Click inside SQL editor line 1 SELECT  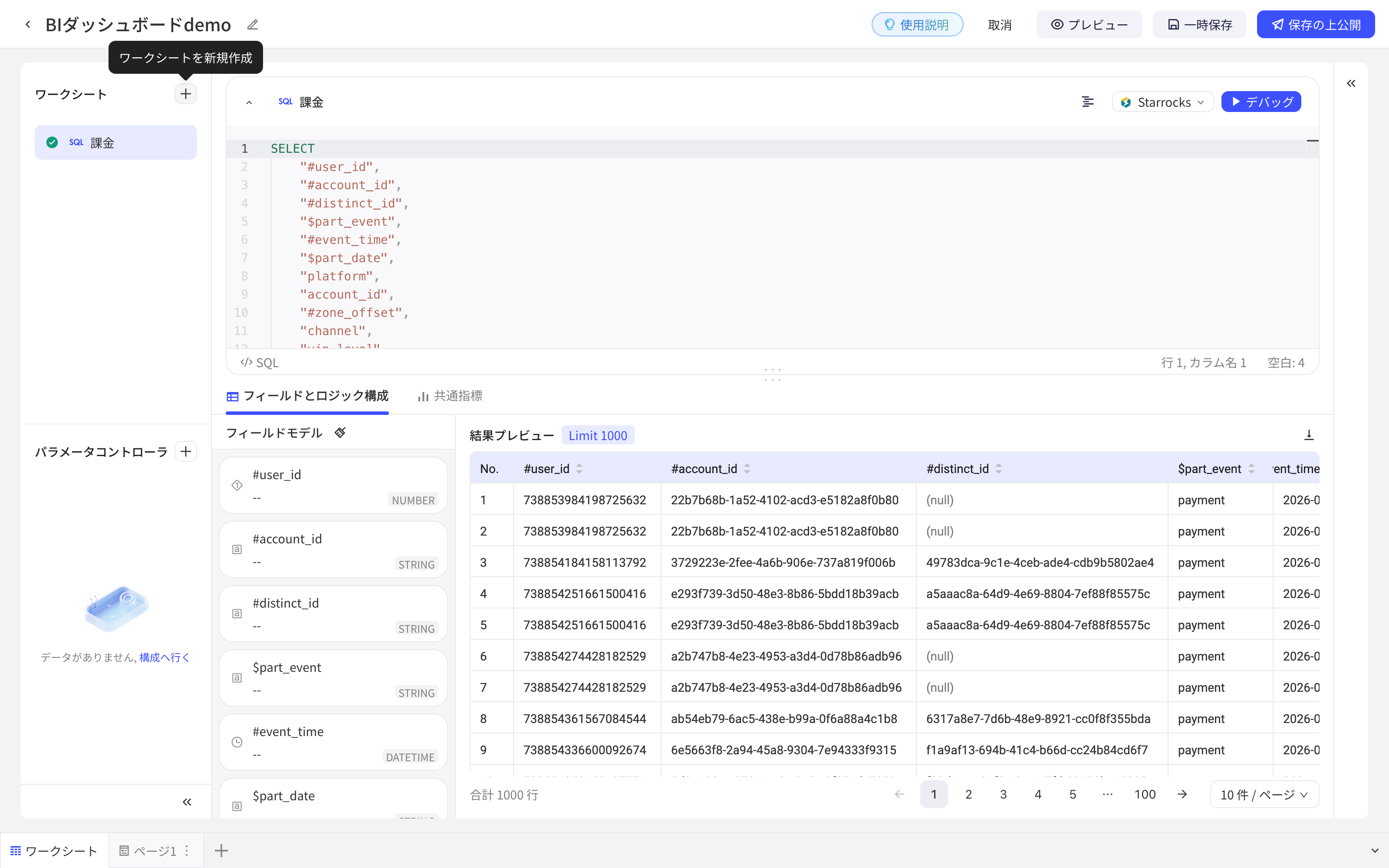pyautogui.click(x=292, y=149)
